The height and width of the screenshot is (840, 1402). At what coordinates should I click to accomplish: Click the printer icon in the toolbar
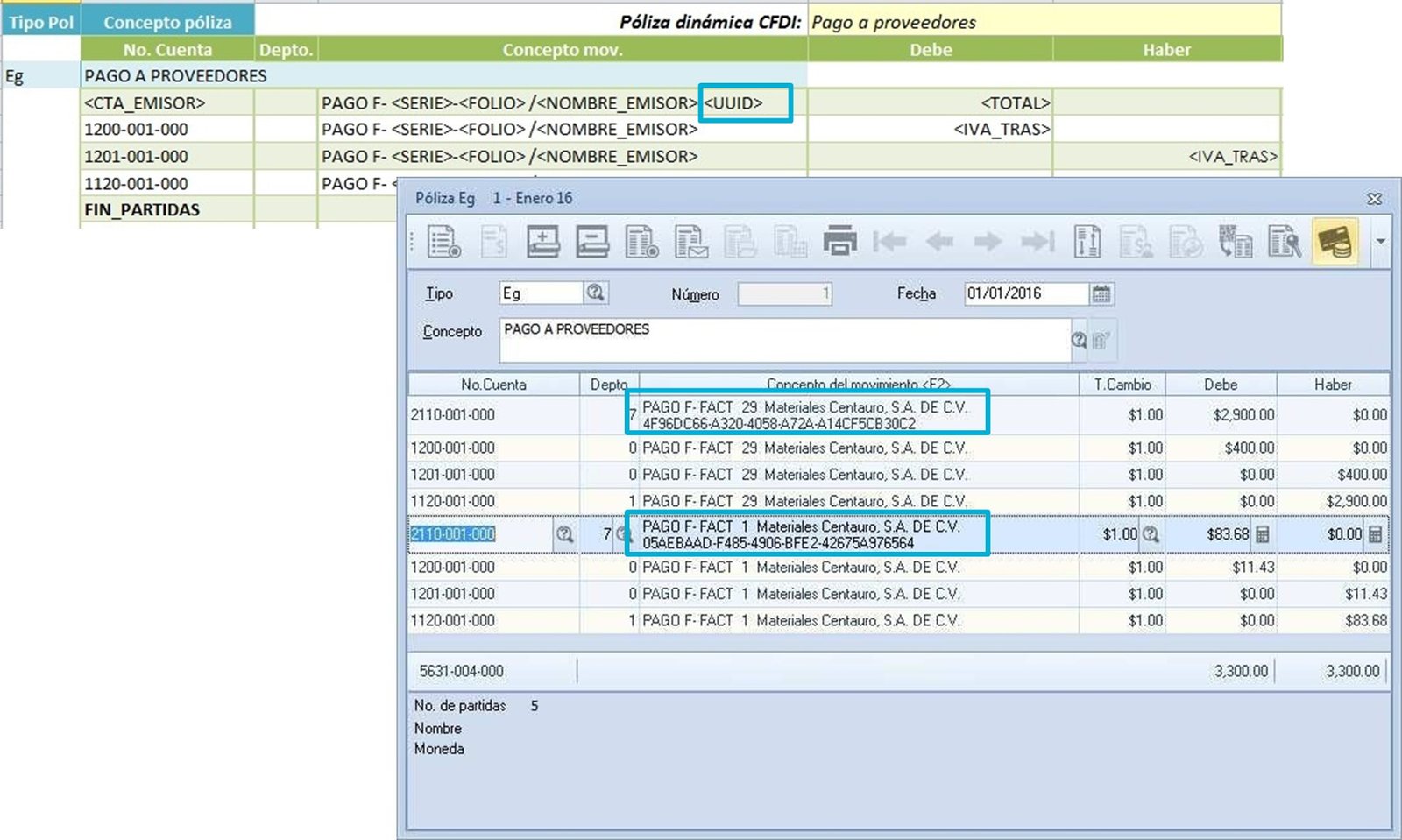click(839, 241)
